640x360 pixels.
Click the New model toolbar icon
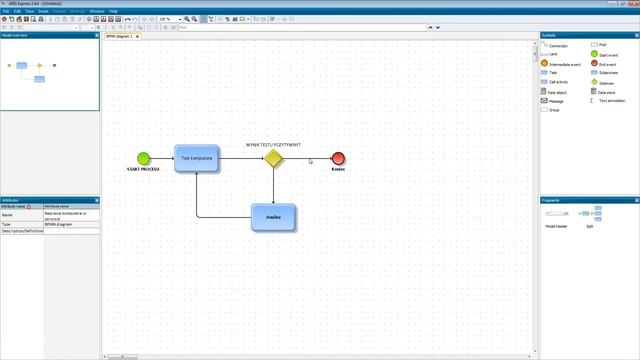pos(11,19)
